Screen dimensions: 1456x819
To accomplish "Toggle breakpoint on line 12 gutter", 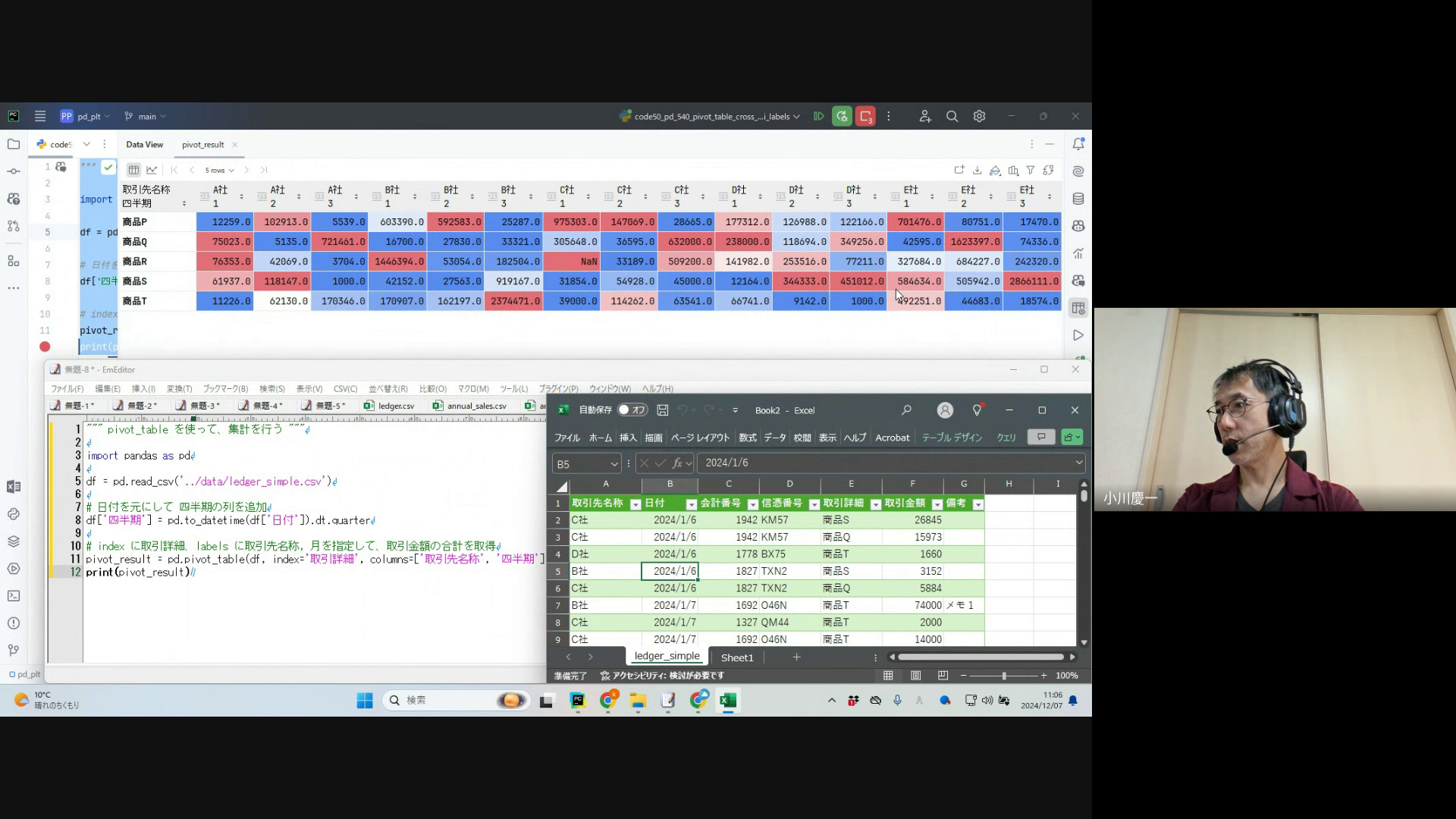I will (45, 347).
